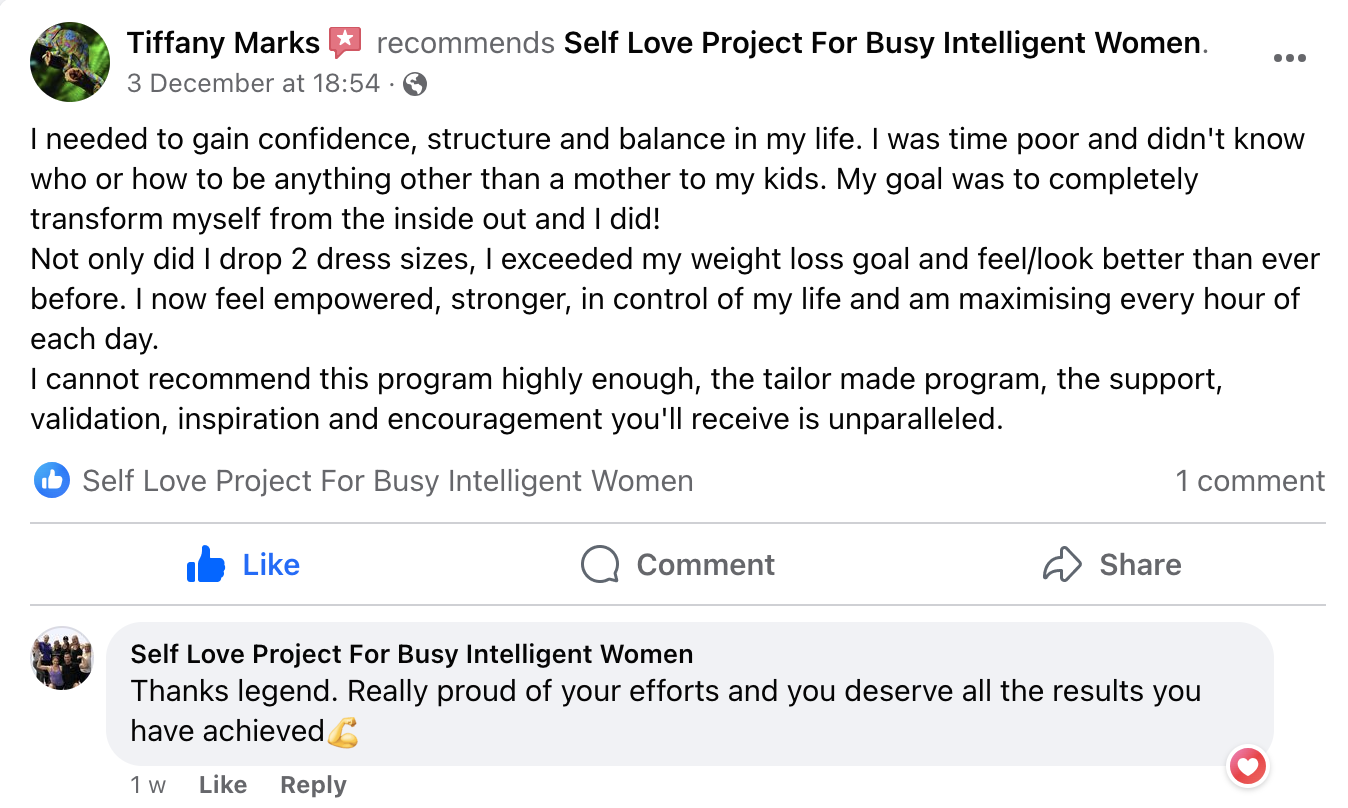
Task: Click the post timestamp 3 December at 18:54
Action: click(254, 83)
